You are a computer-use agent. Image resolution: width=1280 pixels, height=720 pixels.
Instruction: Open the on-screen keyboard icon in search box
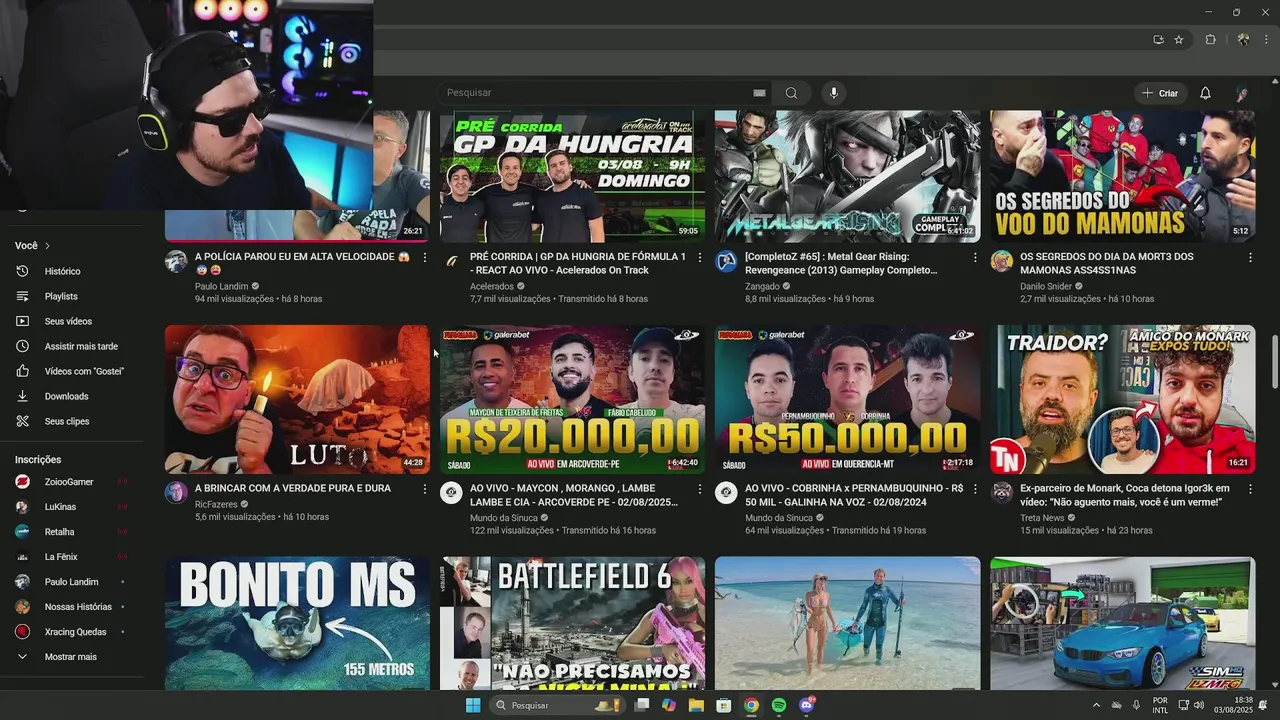coord(759,93)
